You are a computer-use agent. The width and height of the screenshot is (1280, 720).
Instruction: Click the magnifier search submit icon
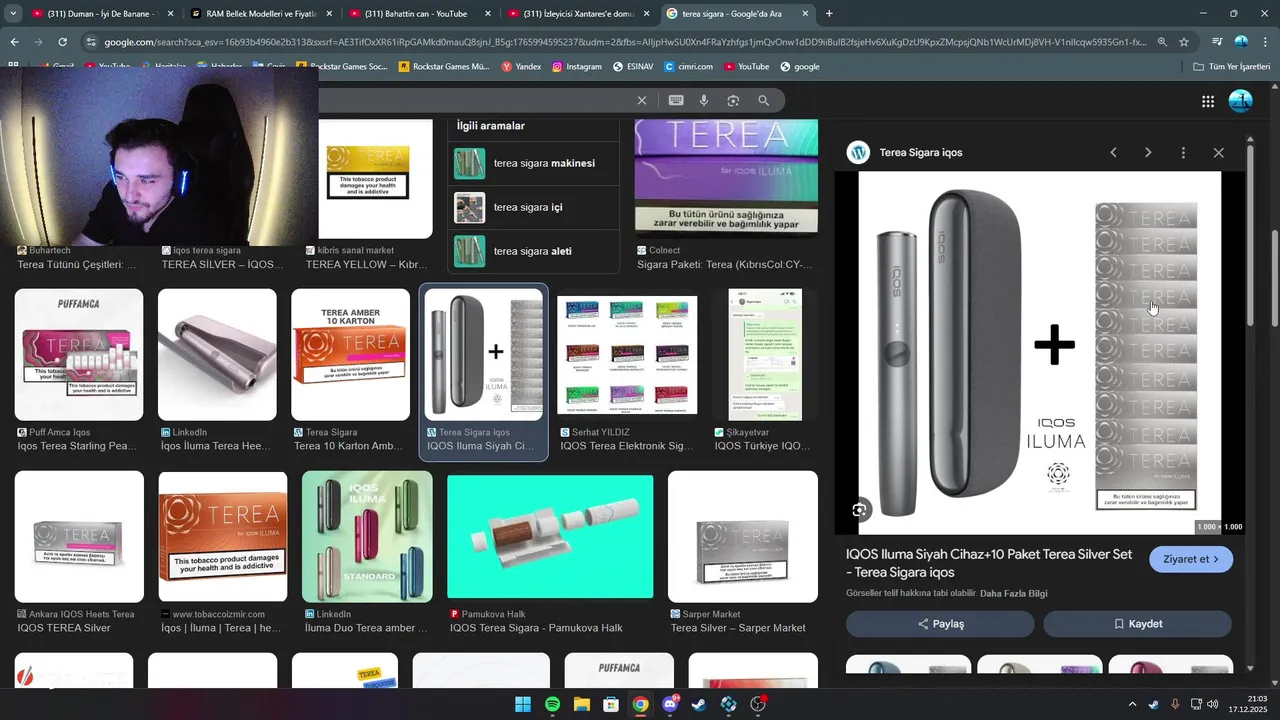point(764,100)
